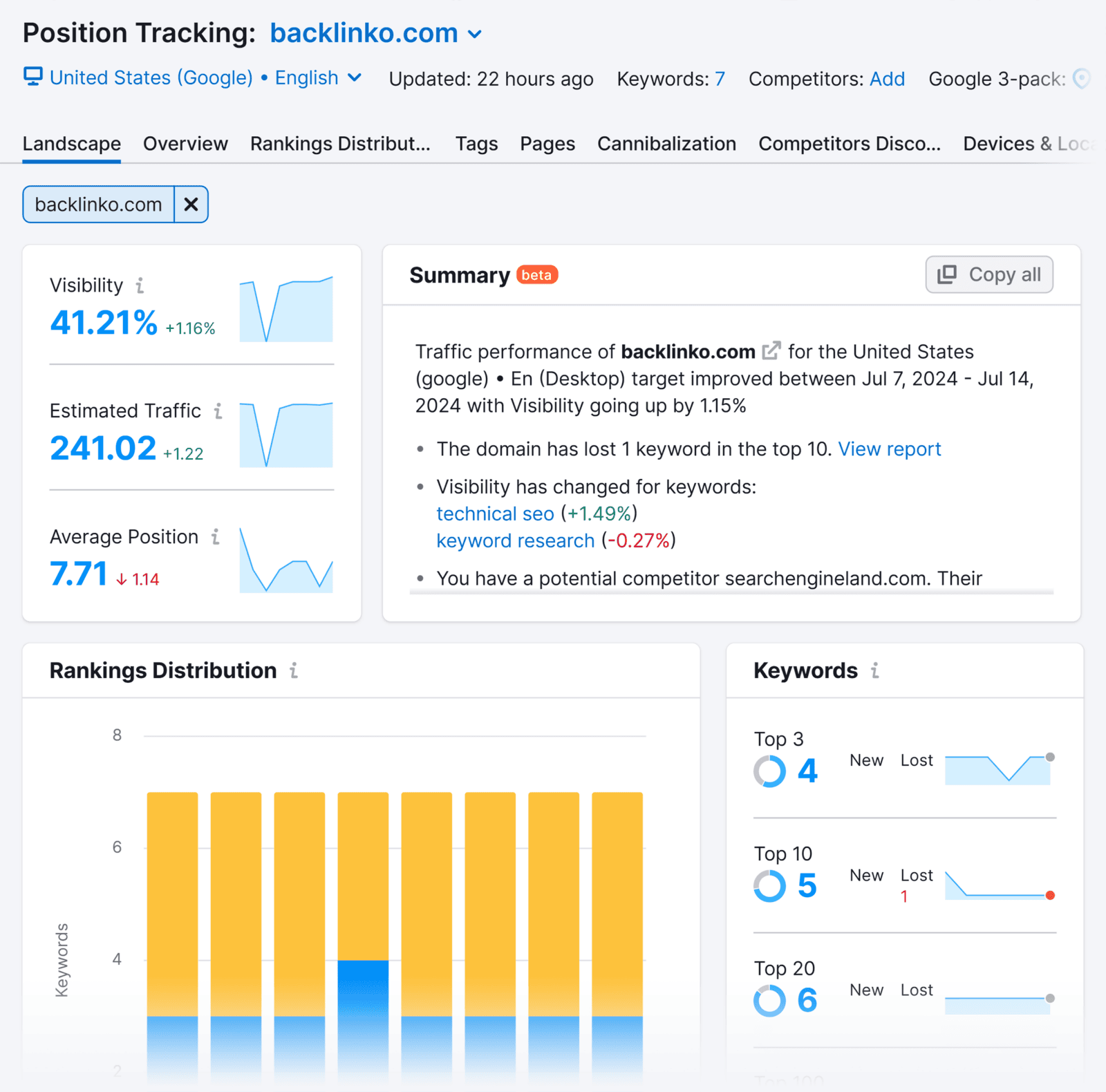Open the View report link
This screenshot has width=1106, height=1092.
click(x=890, y=449)
